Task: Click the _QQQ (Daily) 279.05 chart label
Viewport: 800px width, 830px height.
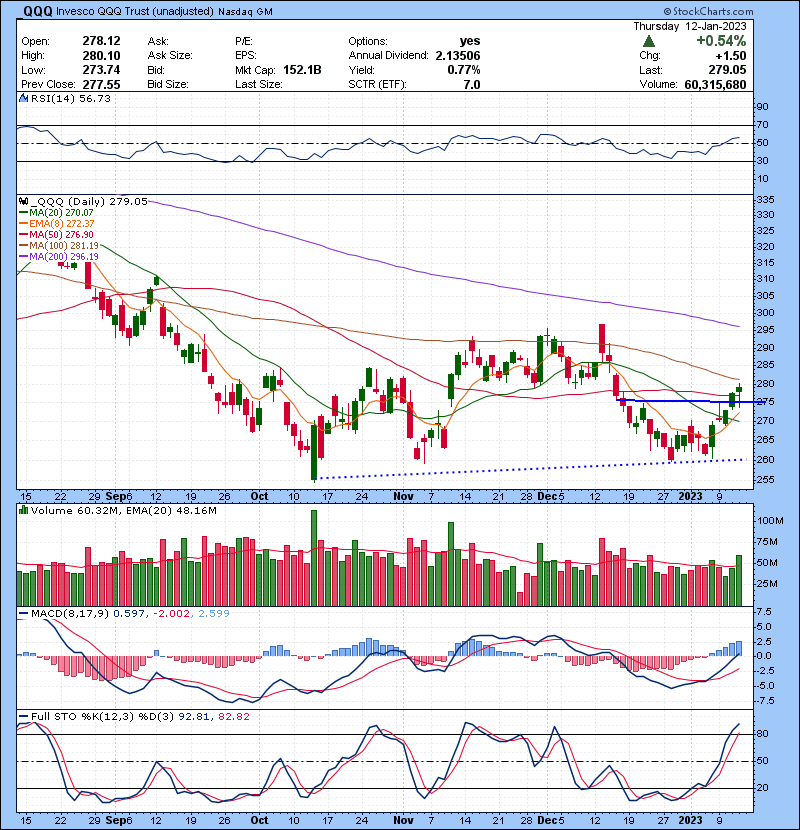Action: 88,202
